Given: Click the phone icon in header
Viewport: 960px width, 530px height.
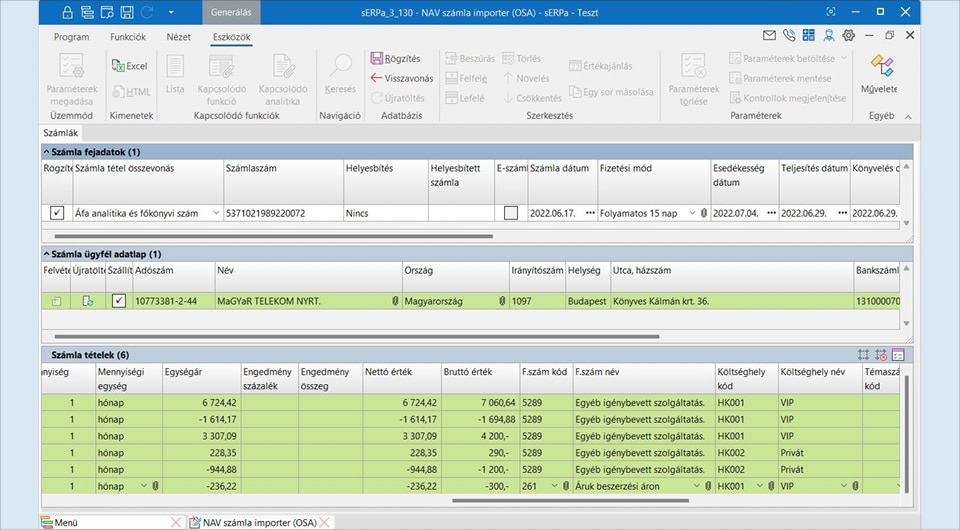Looking at the screenshot, I should tap(789, 36).
